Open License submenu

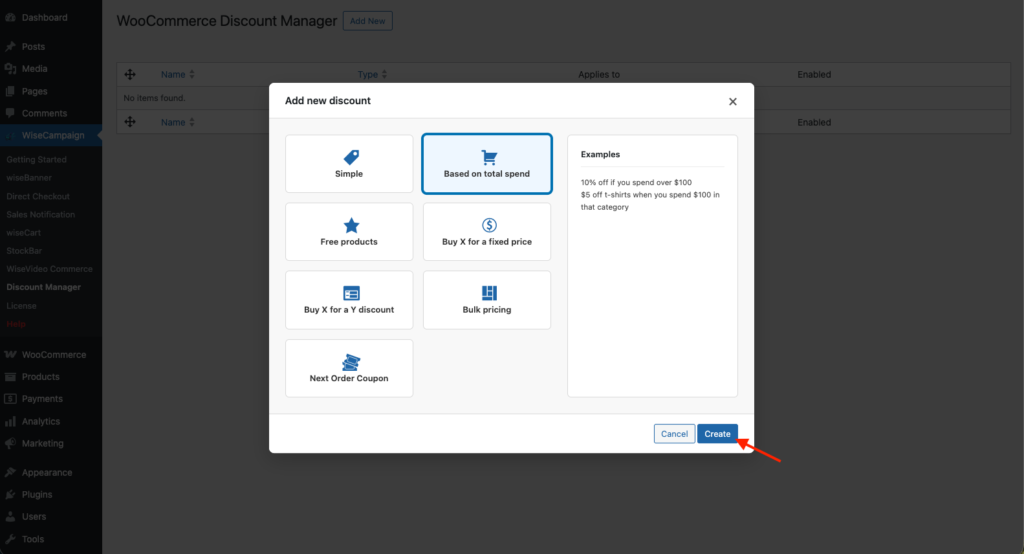pyautogui.click(x=22, y=306)
